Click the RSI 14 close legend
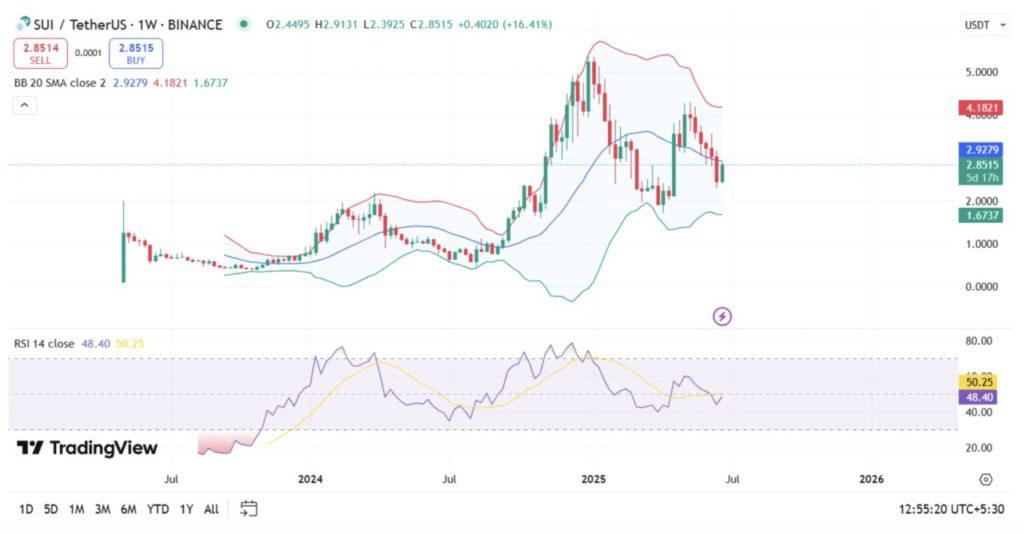This screenshot has height=534, width=1024. 44,343
